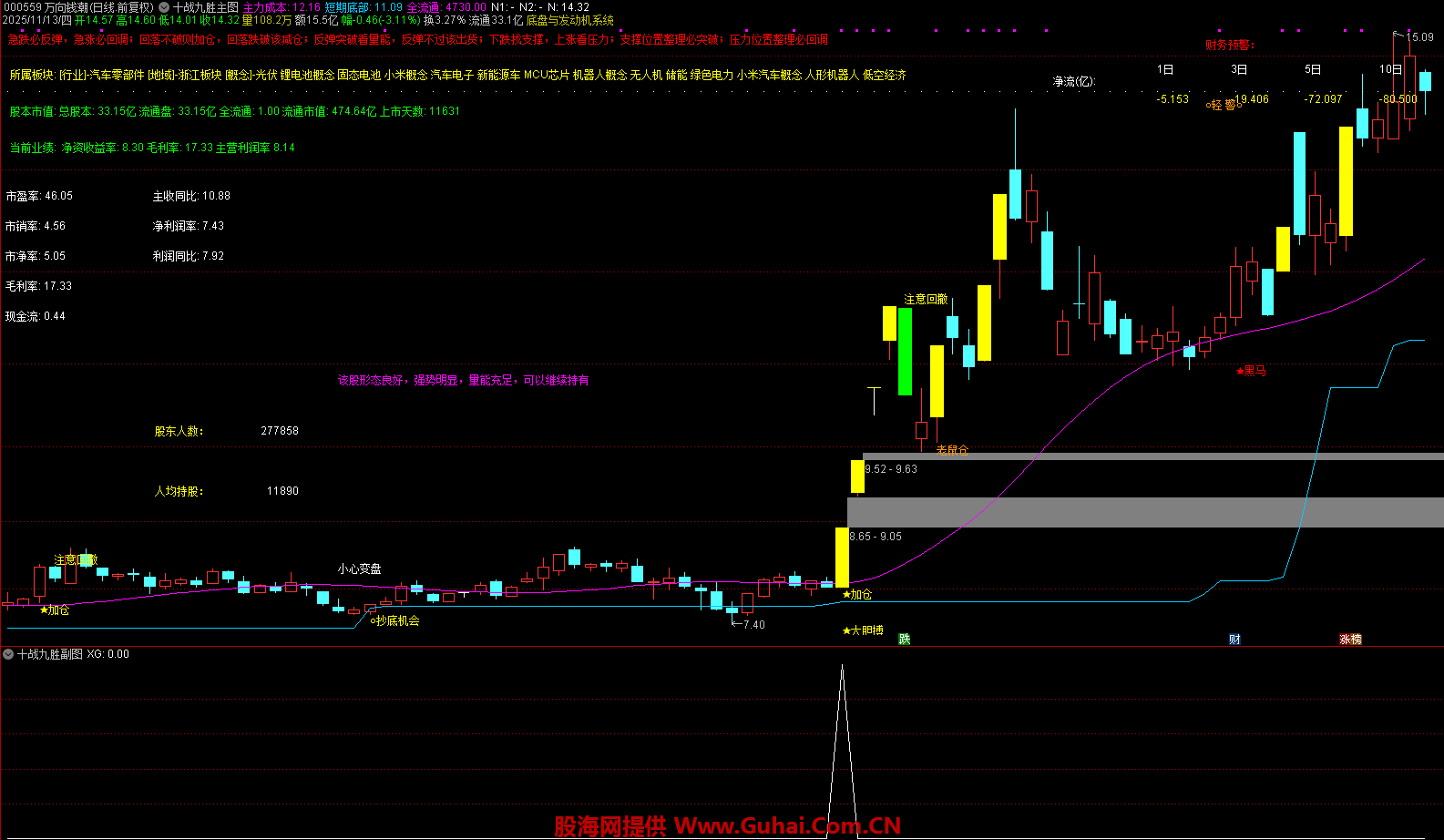This screenshot has height=840, width=1444.
Task: Click the 财务预警 red label
Action: click(x=1229, y=45)
